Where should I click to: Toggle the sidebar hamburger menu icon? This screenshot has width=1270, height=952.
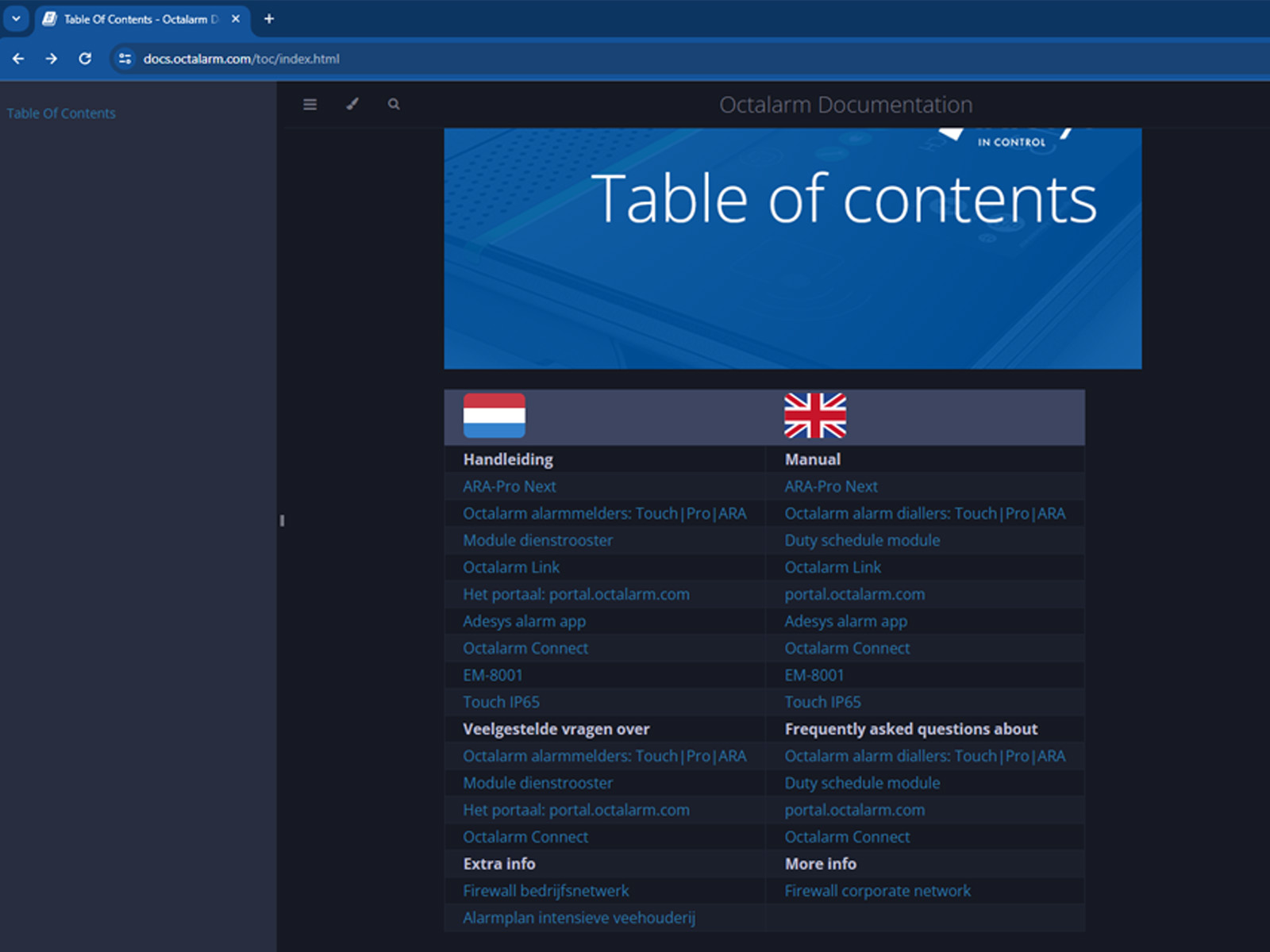[x=310, y=104]
